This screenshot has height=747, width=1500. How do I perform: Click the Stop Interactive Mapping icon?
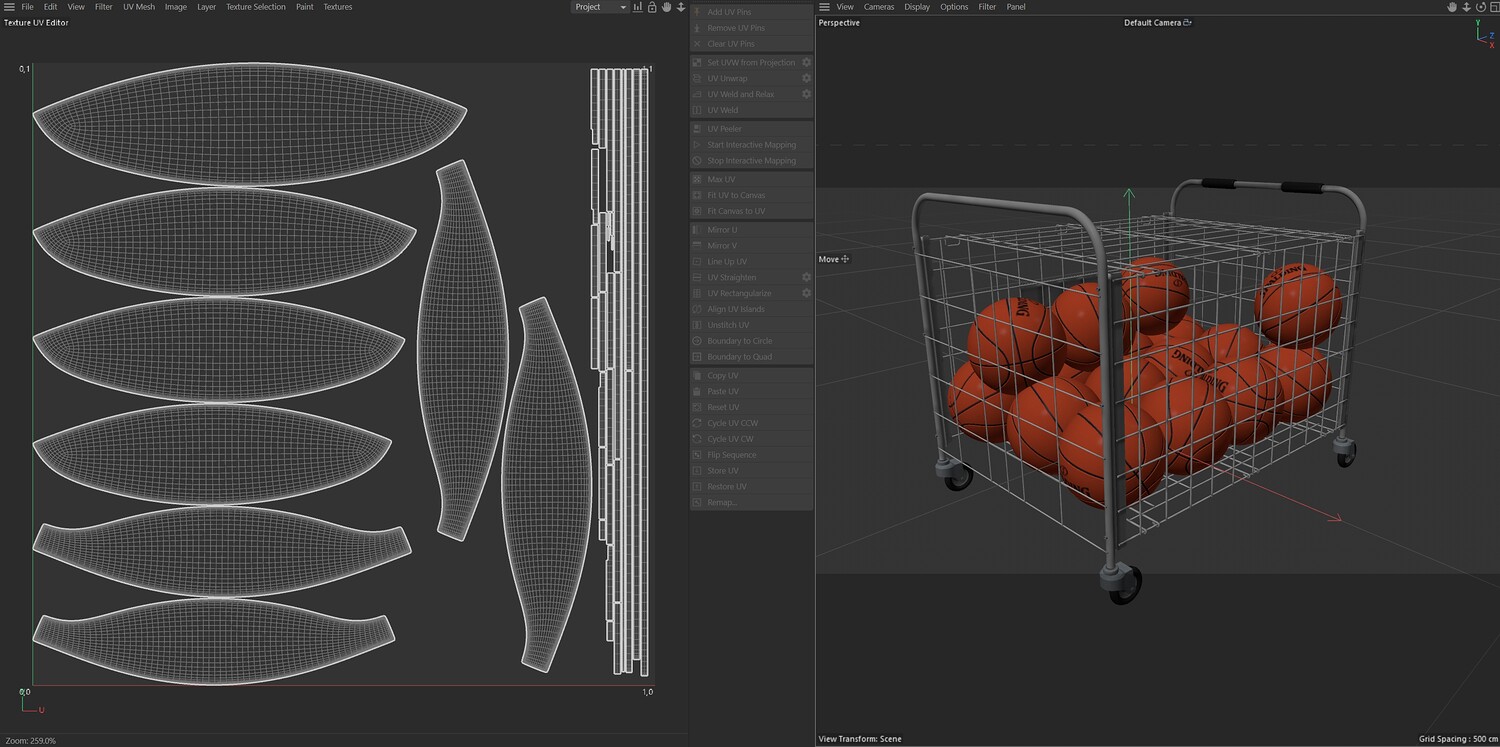pyautogui.click(x=697, y=161)
